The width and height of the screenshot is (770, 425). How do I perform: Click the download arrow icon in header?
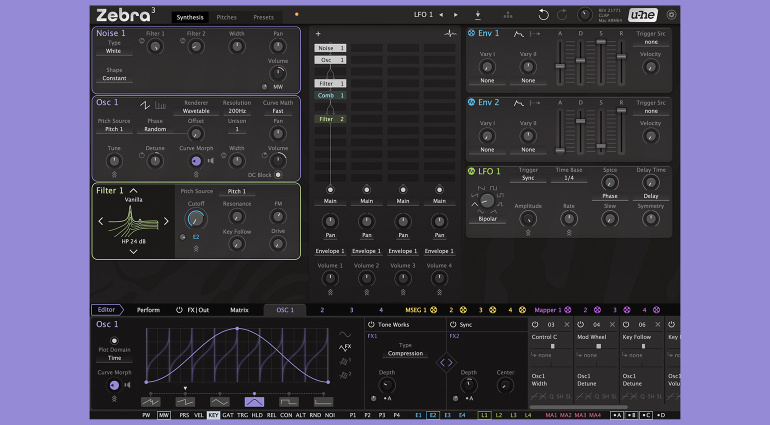478,15
